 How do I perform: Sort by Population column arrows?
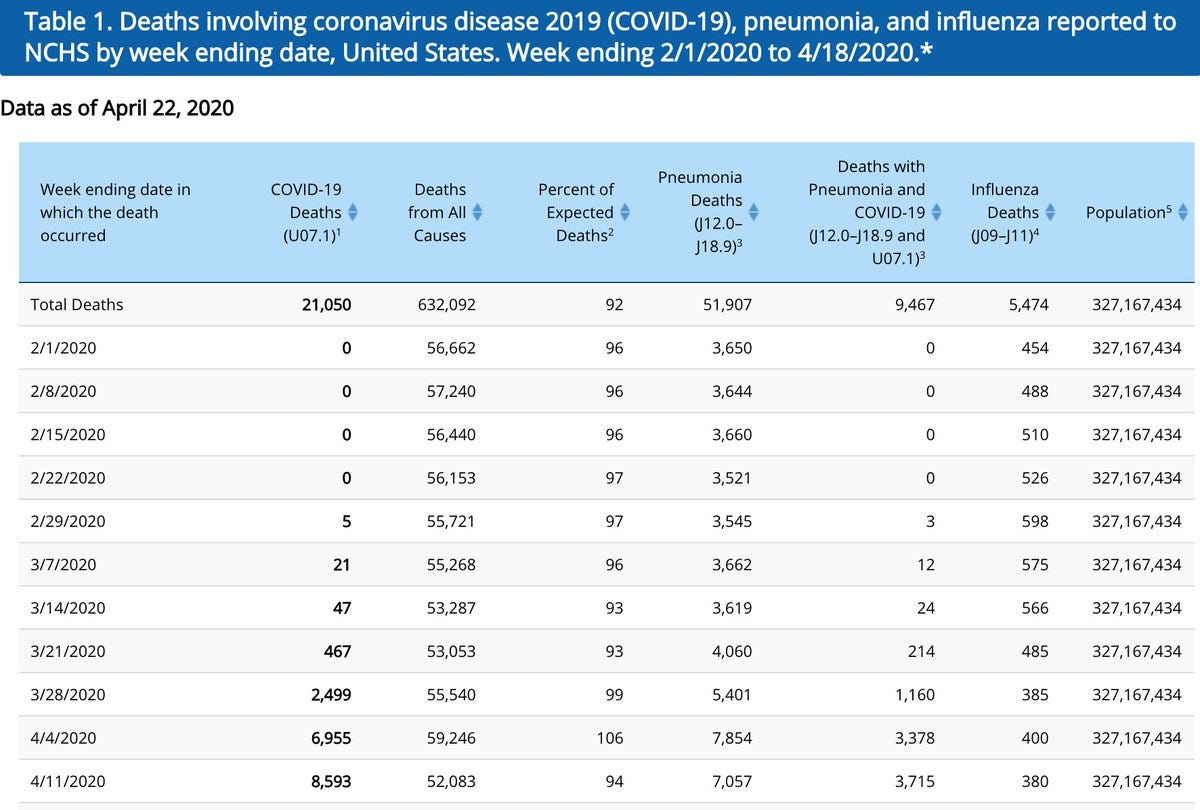(1183, 212)
